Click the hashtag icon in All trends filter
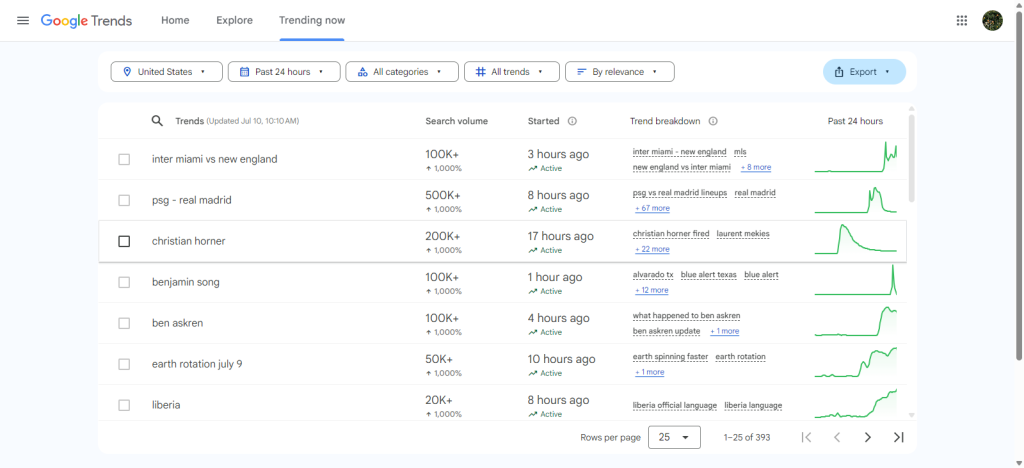Image resolution: width=1024 pixels, height=468 pixels. [481, 72]
